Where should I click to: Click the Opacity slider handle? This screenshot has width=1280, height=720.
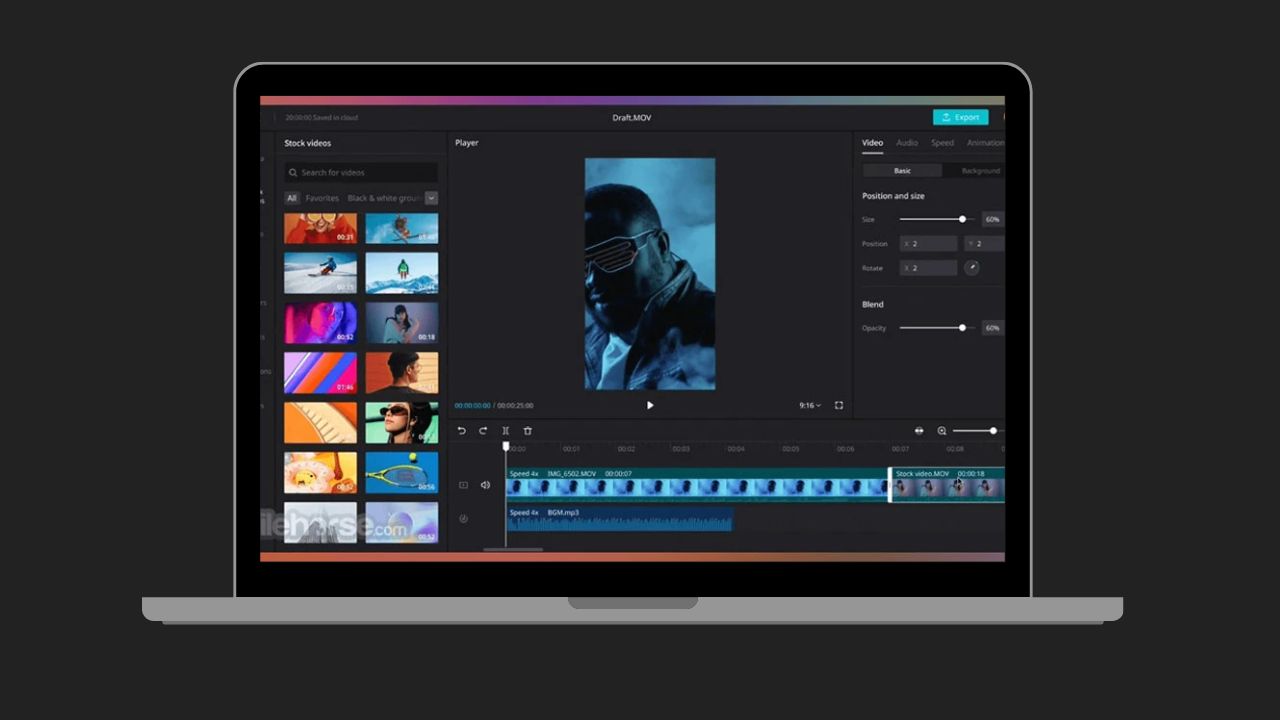[x=962, y=328]
